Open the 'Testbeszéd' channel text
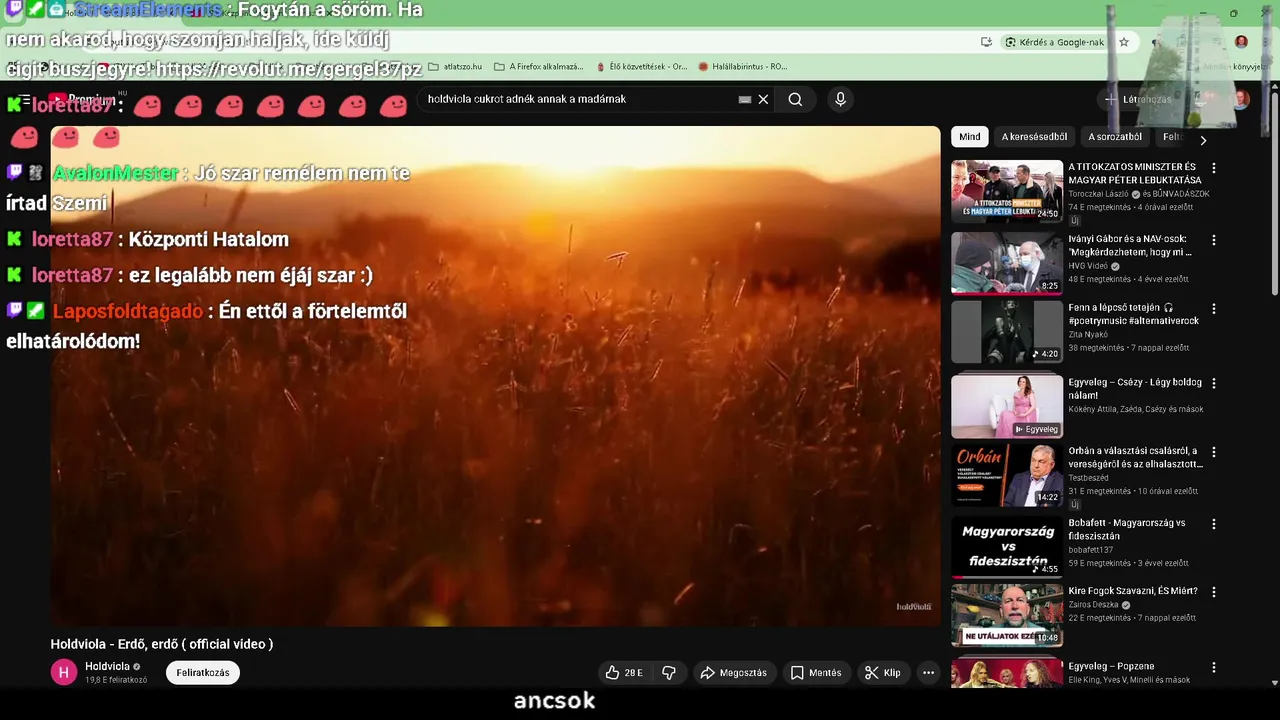Image resolution: width=1280 pixels, height=720 pixels. coord(1088,478)
